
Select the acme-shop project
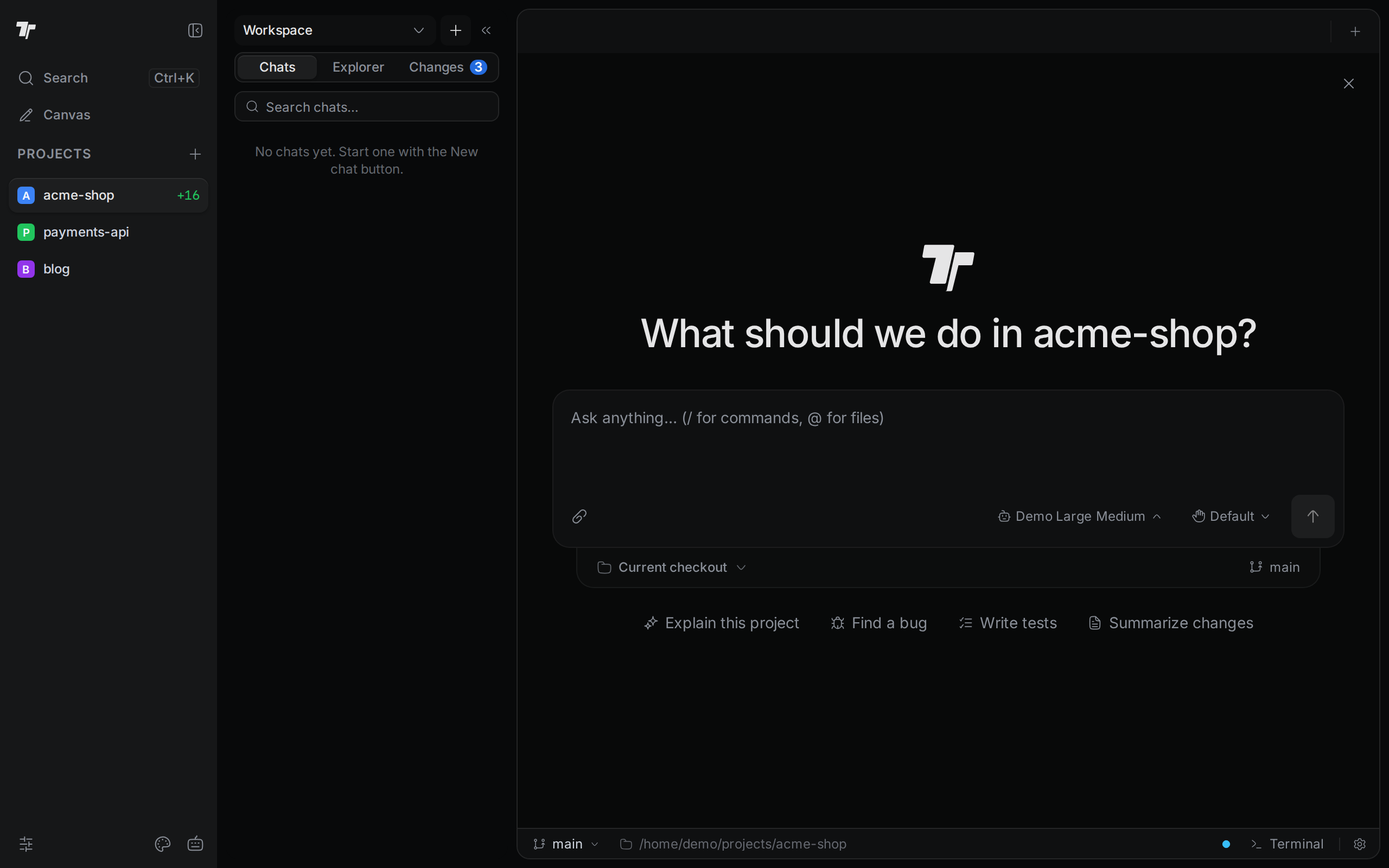pos(109,195)
